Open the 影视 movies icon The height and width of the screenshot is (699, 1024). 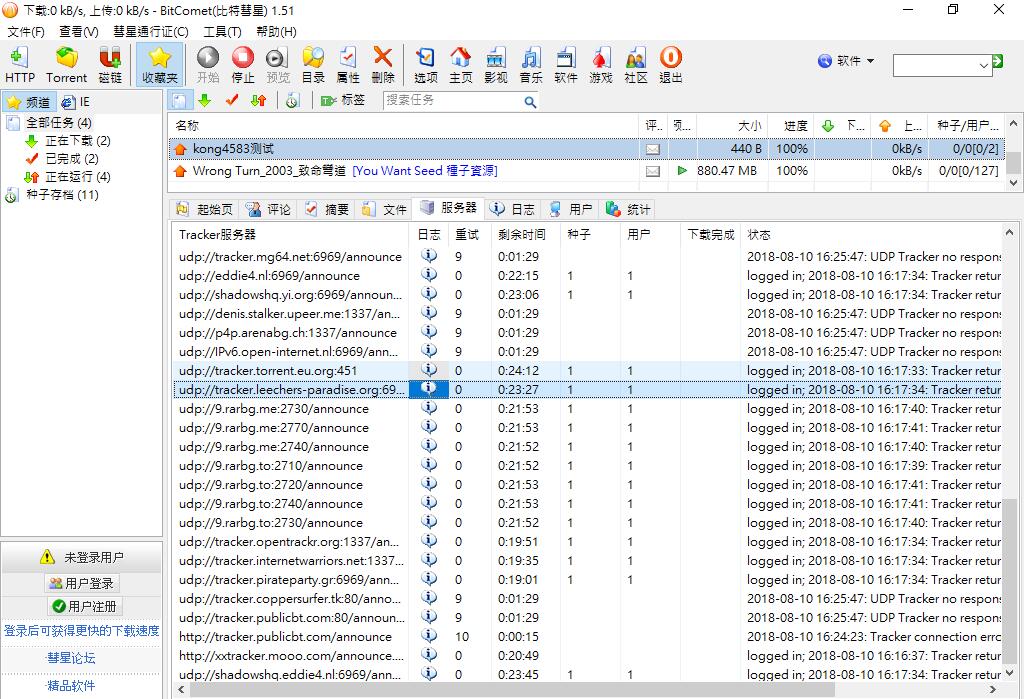pyautogui.click(x=496, y=65)
